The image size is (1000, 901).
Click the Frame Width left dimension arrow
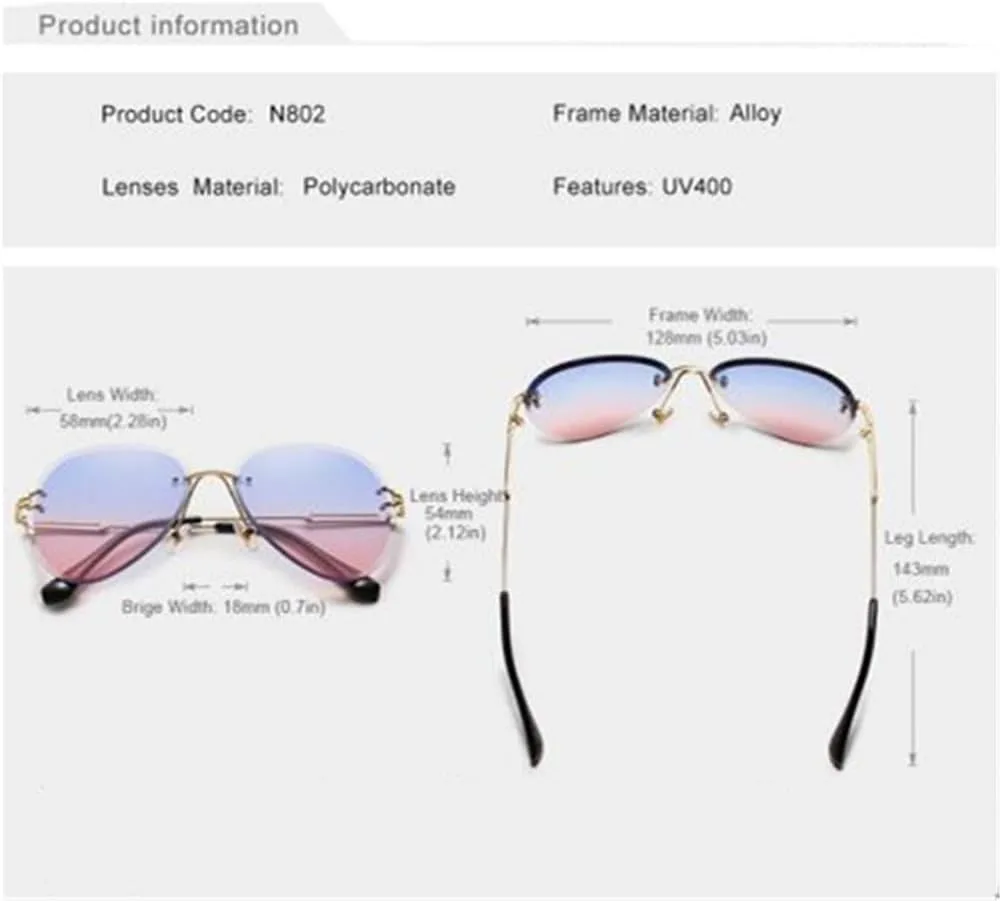point(569,321)
